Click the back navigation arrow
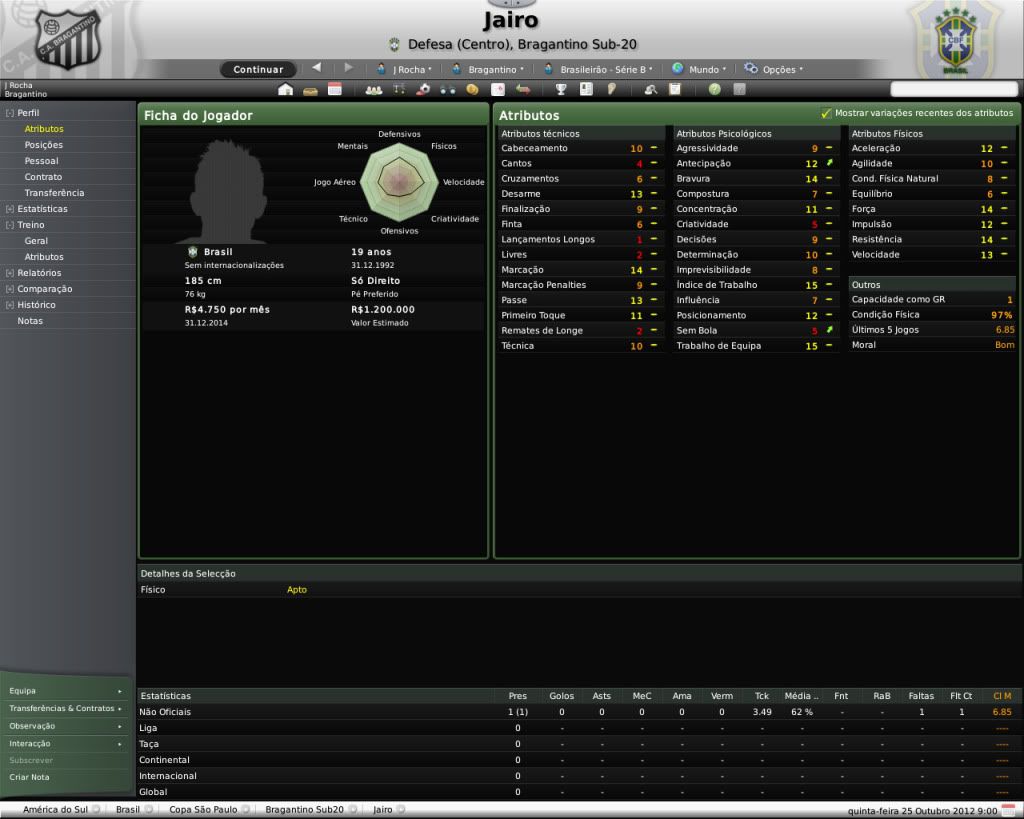The height and width of the screenshot is (819, 1024). click(317, 68)
